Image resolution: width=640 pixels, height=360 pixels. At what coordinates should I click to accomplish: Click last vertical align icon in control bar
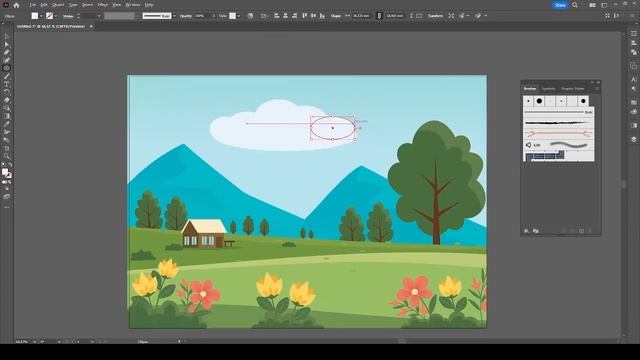[x=322, y=16]
